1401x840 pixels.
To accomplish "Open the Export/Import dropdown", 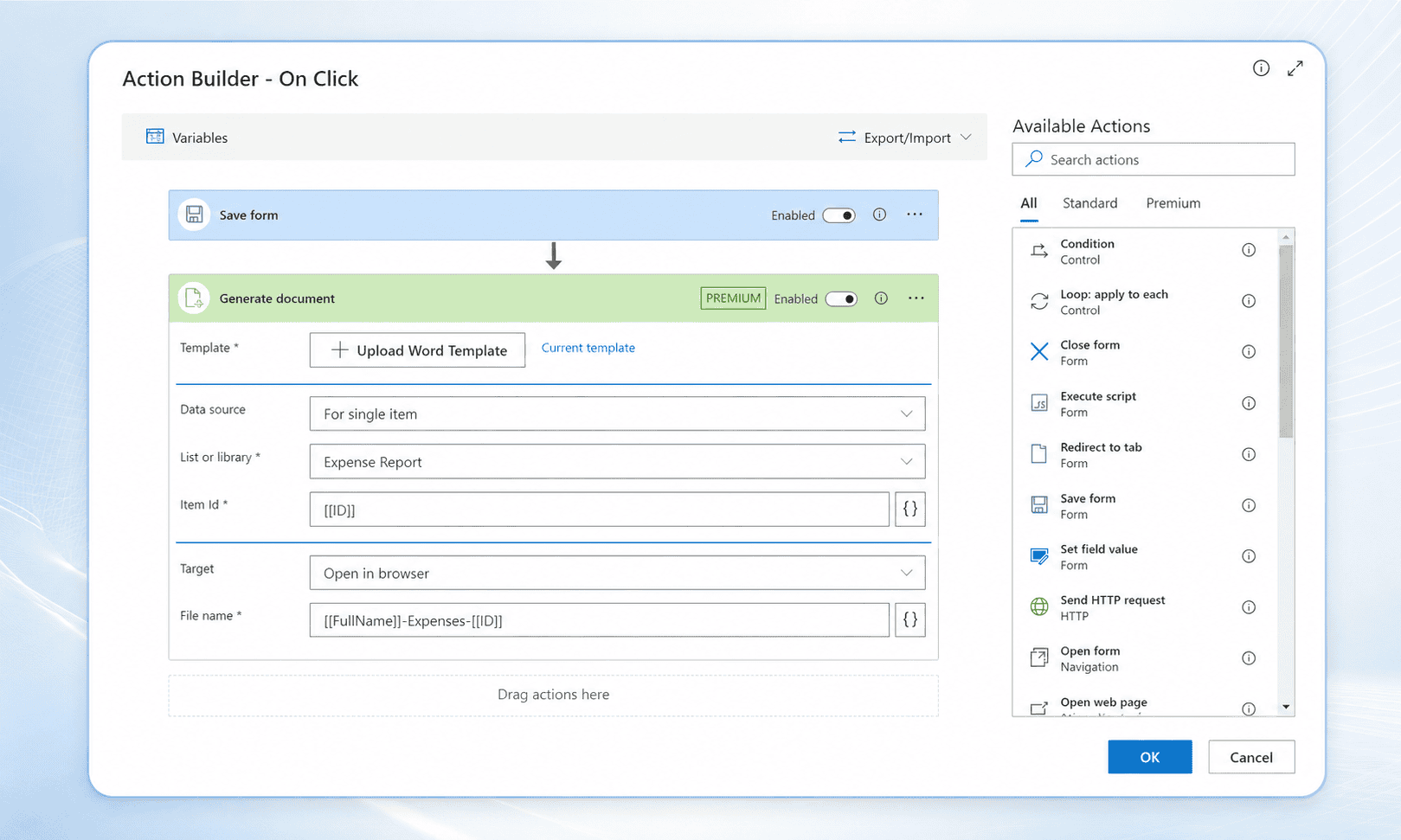I will click(x=905, y=138).
